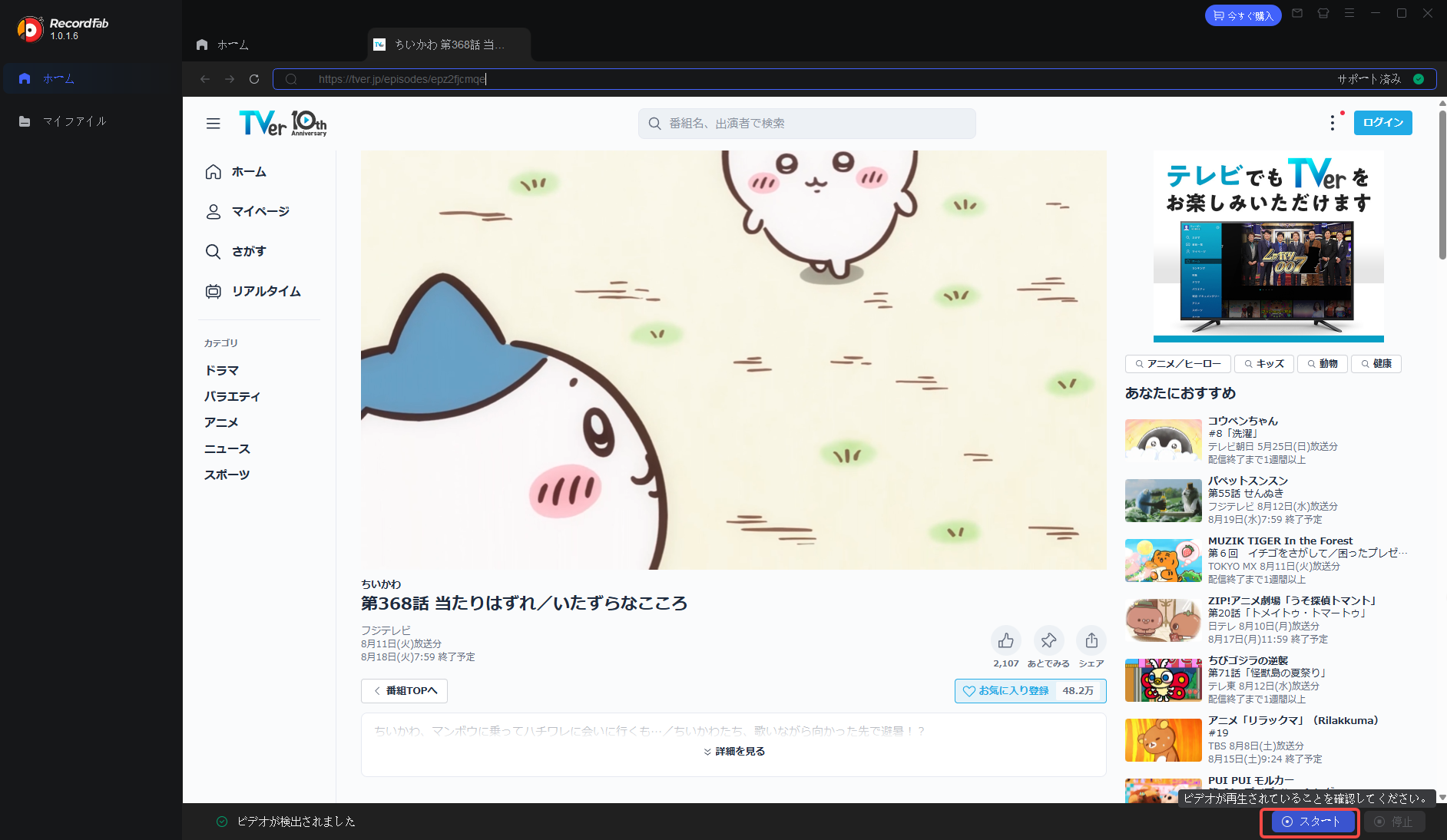This screenshot has height=840, width=1447.
Task: Open ZIP!アニメ劇場 うそ探偵トマント title
Action: coord(1293,601)
